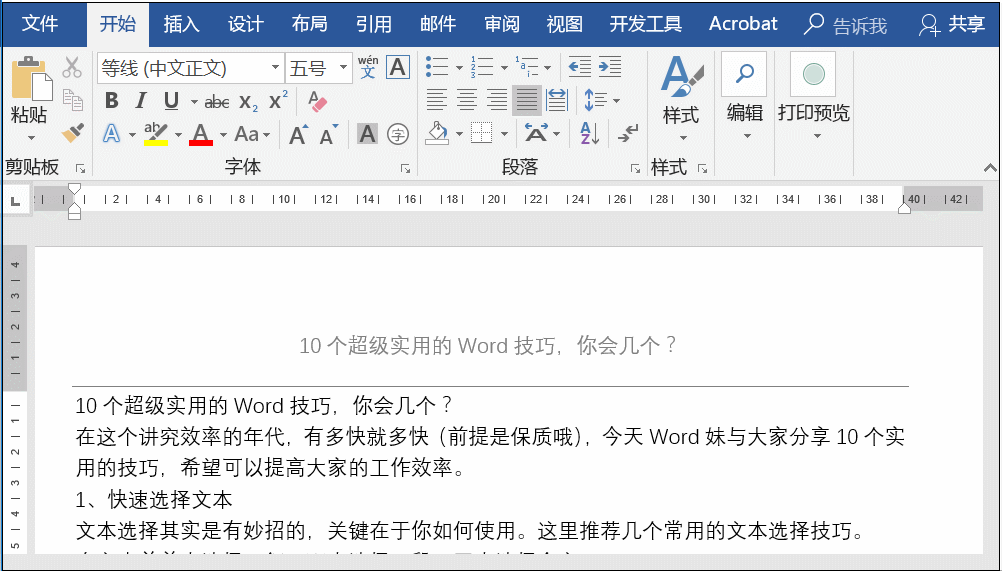The width and height of the screenshot is (1002, 571).
Task: Align text right
Action: pyautogui.click(x=497, y=100)
